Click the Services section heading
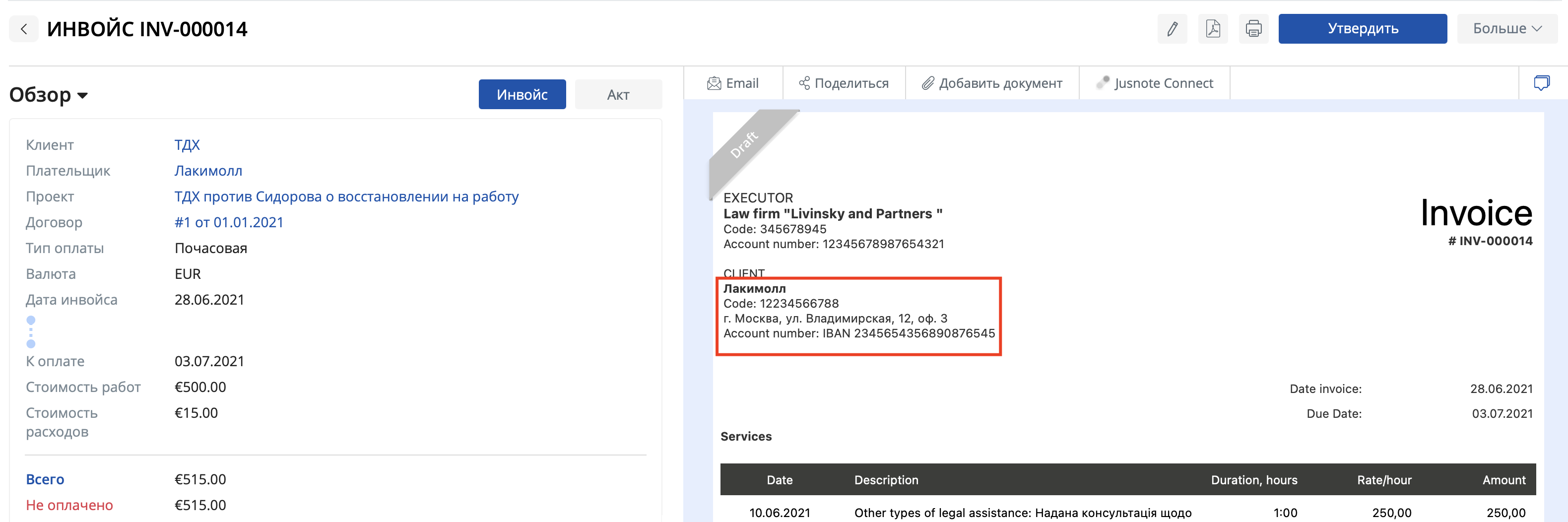This screenshot has width=1568, height=522. (746, 436)
